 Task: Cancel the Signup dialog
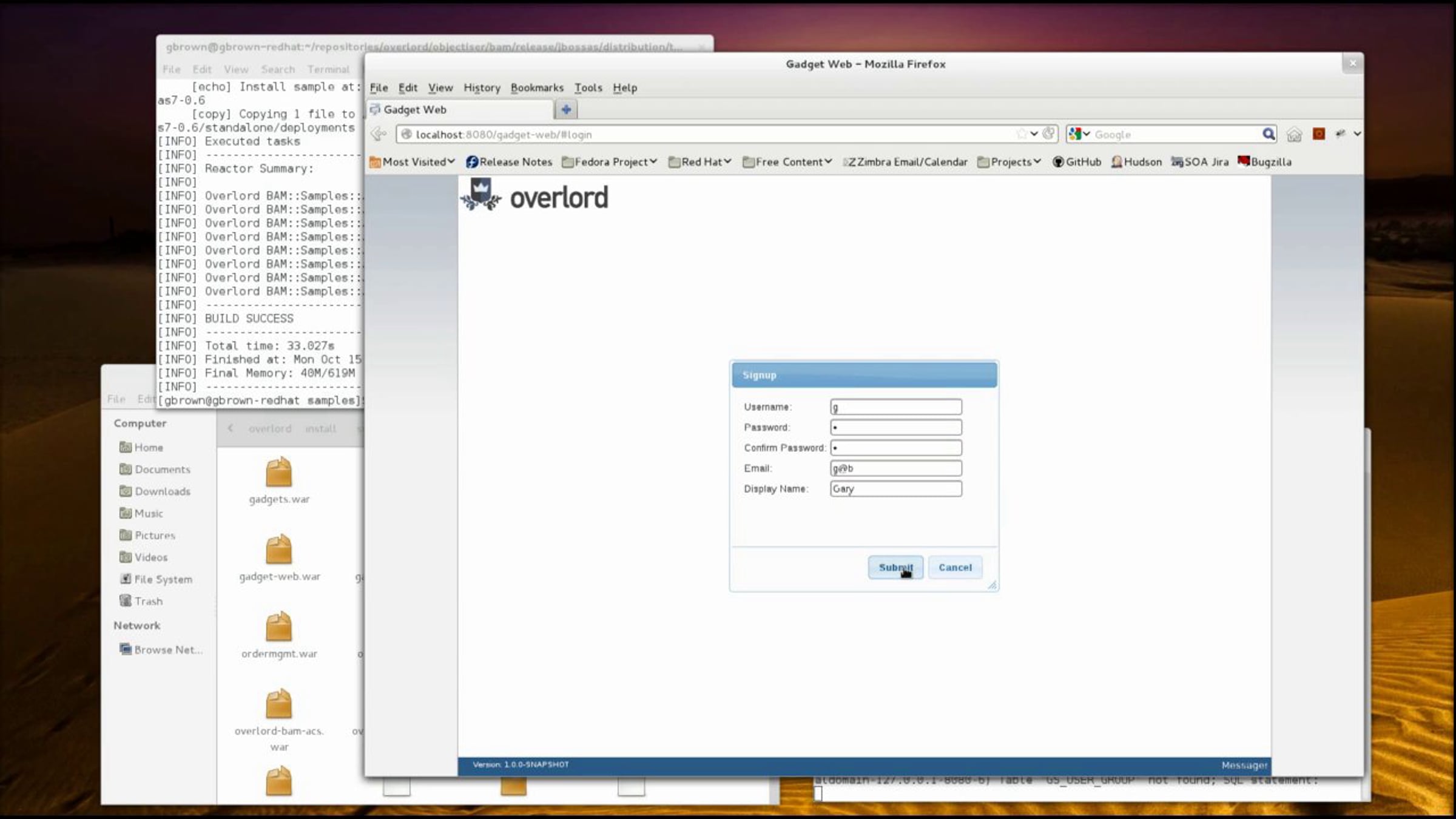click(x=955, y=567)
